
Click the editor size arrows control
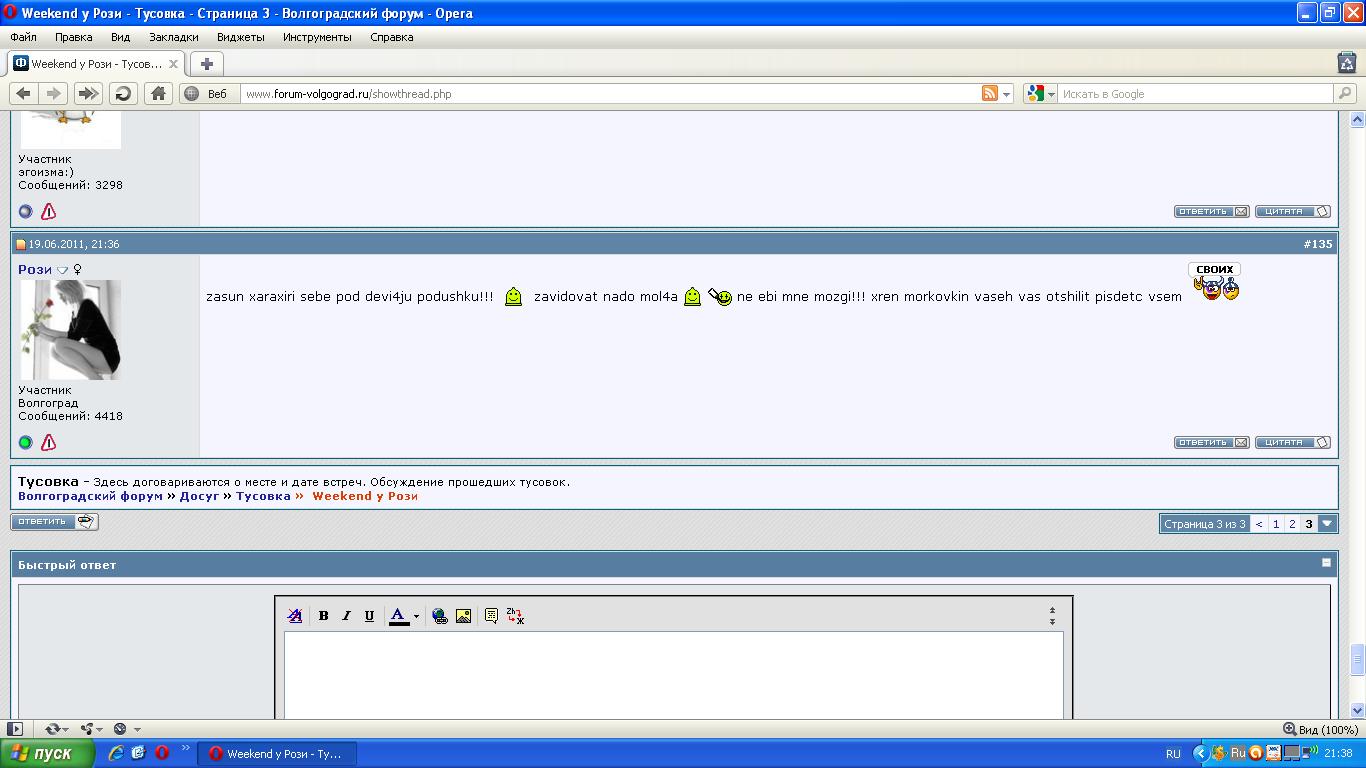(1052, 616)
